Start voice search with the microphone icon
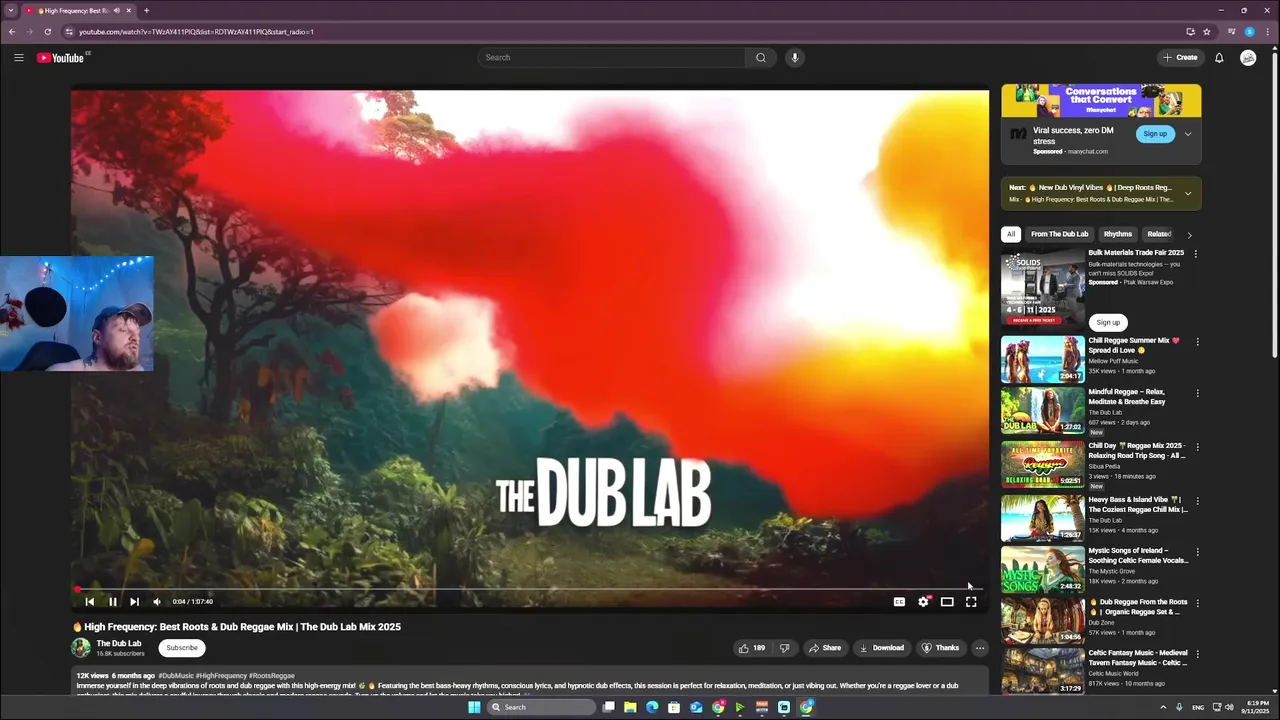 pyautogui.click(x=795, y=58)
